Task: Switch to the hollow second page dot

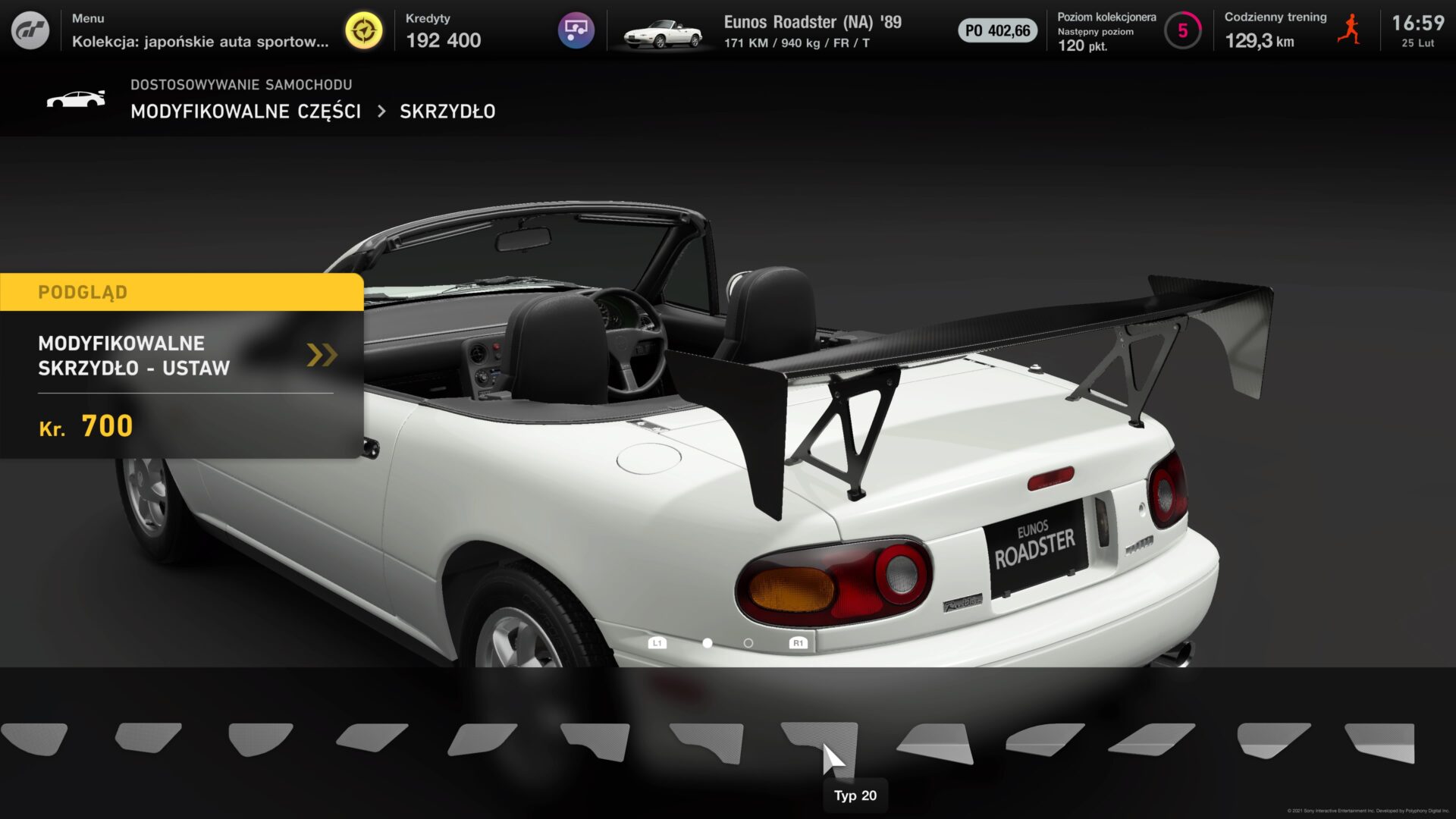Action: [x=748, y=643]
